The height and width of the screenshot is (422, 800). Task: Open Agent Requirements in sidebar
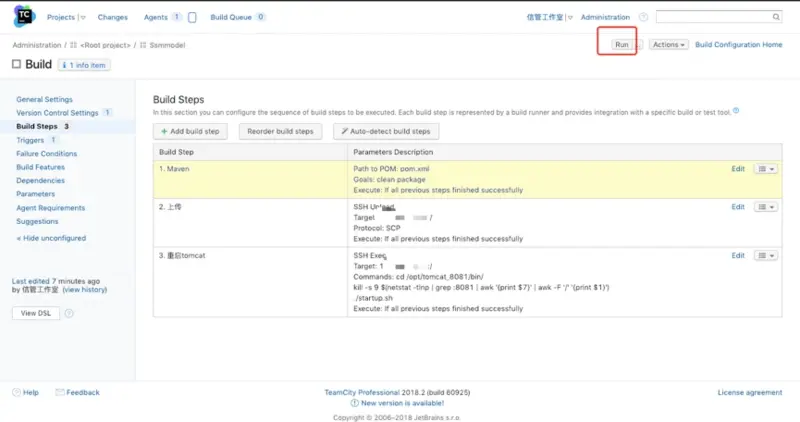coord(51,208)
